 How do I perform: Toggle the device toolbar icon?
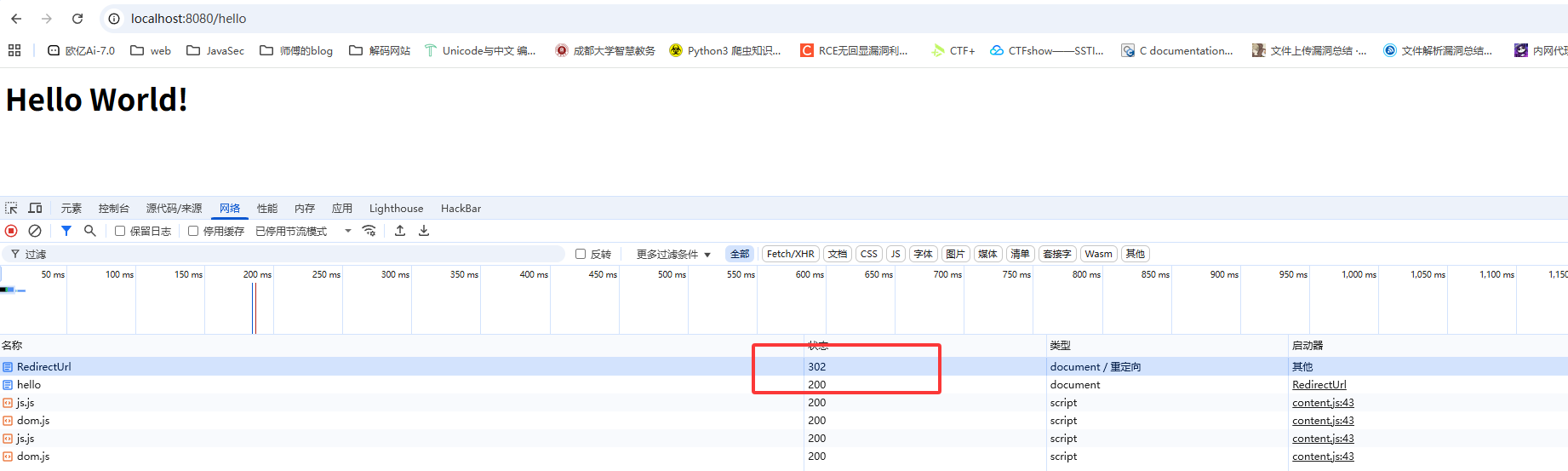tap(35, 208)
